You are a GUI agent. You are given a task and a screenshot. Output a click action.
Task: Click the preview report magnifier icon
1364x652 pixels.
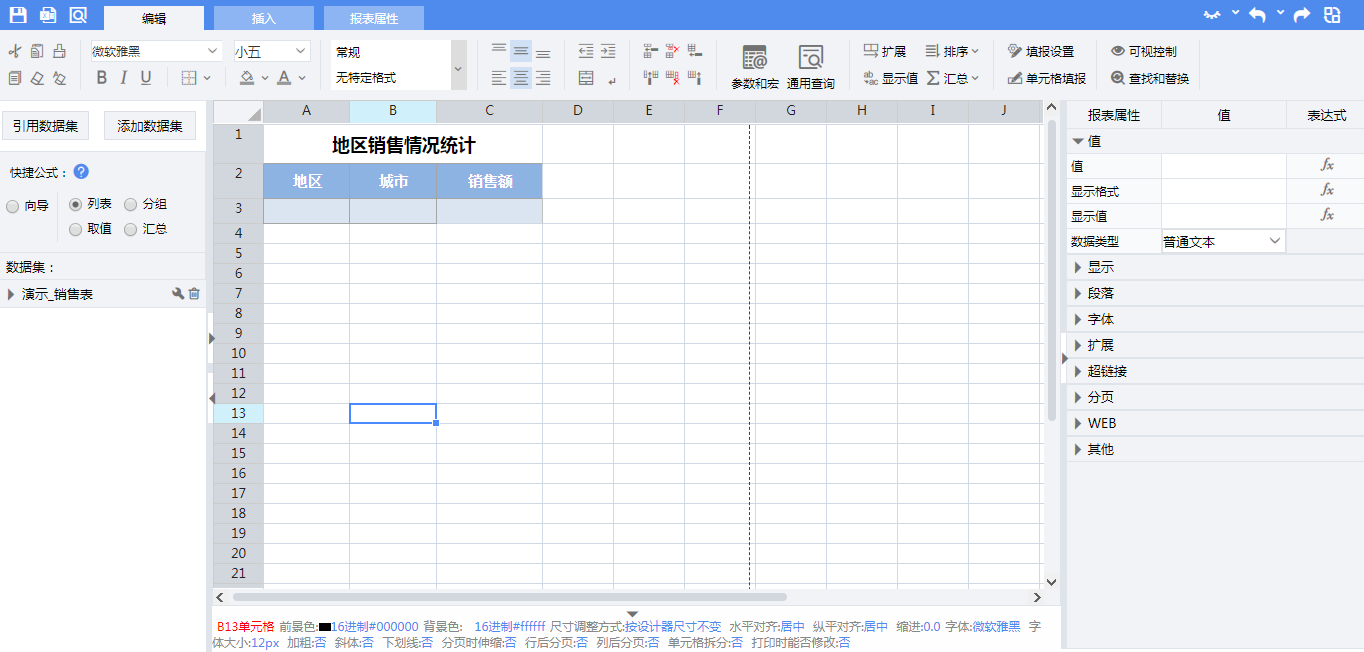(78, 15)
